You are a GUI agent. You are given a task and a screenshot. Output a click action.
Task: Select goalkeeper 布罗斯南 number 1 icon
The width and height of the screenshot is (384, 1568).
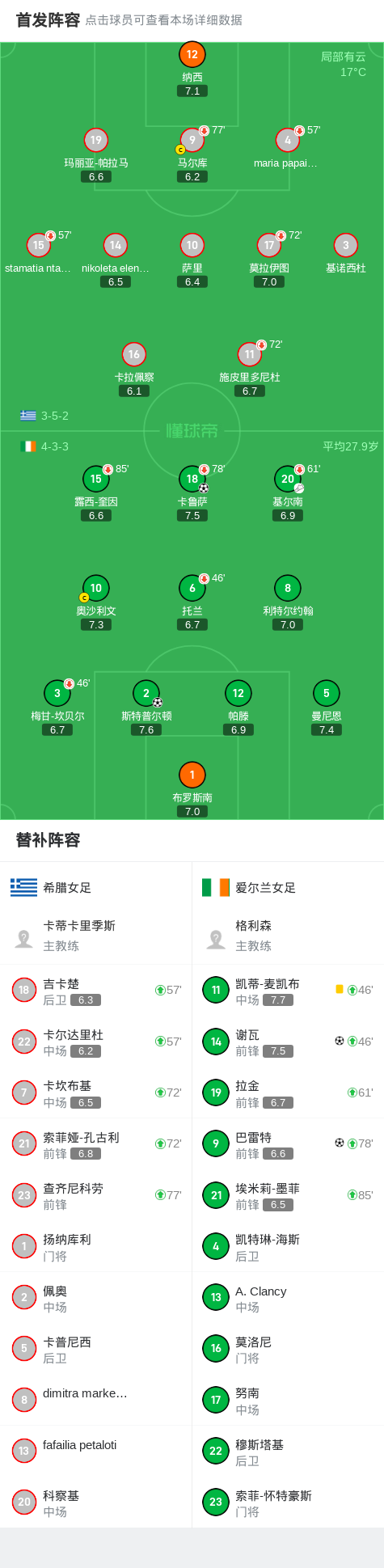[192, 775]
